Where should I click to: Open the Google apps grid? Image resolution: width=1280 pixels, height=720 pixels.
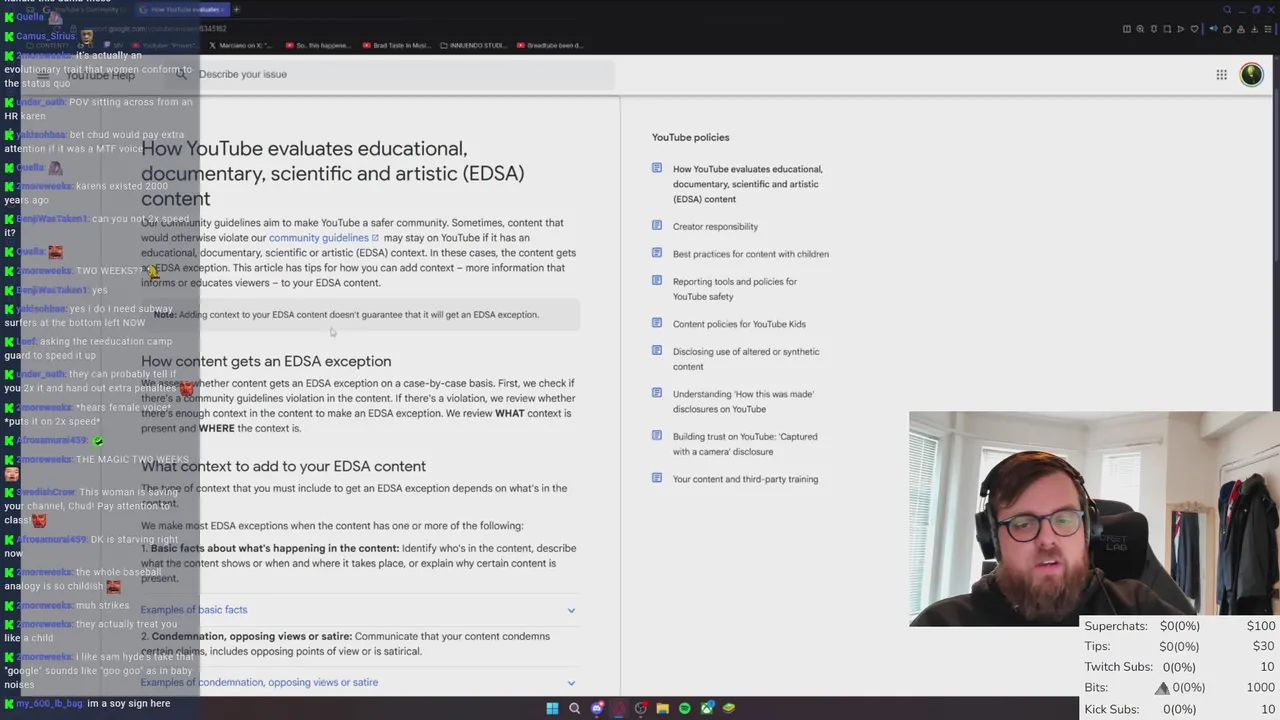pos(1221,74)
